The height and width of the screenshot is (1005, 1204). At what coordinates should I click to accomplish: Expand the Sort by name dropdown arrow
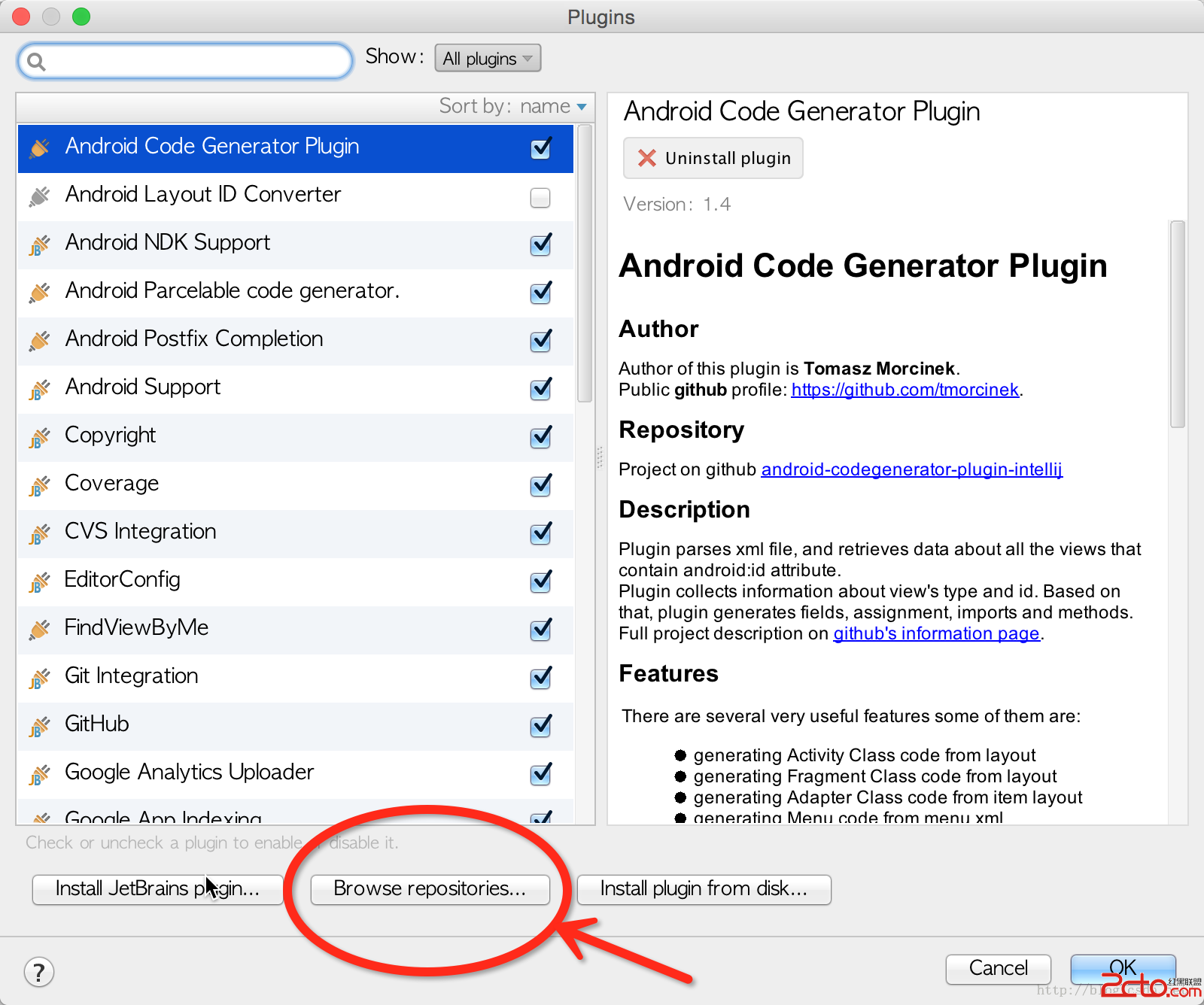point(582,108)
